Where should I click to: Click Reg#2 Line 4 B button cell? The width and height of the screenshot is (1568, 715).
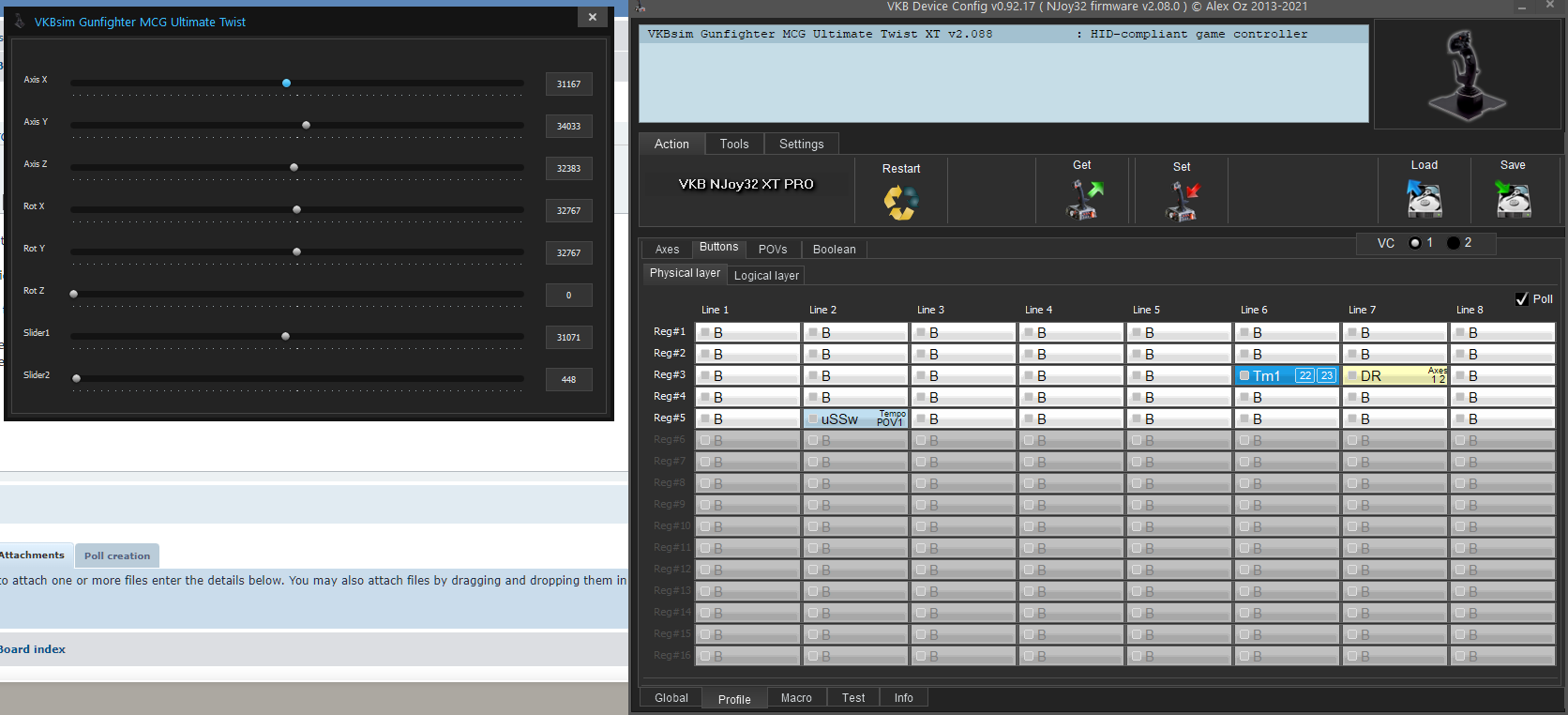pos(1071,354)
